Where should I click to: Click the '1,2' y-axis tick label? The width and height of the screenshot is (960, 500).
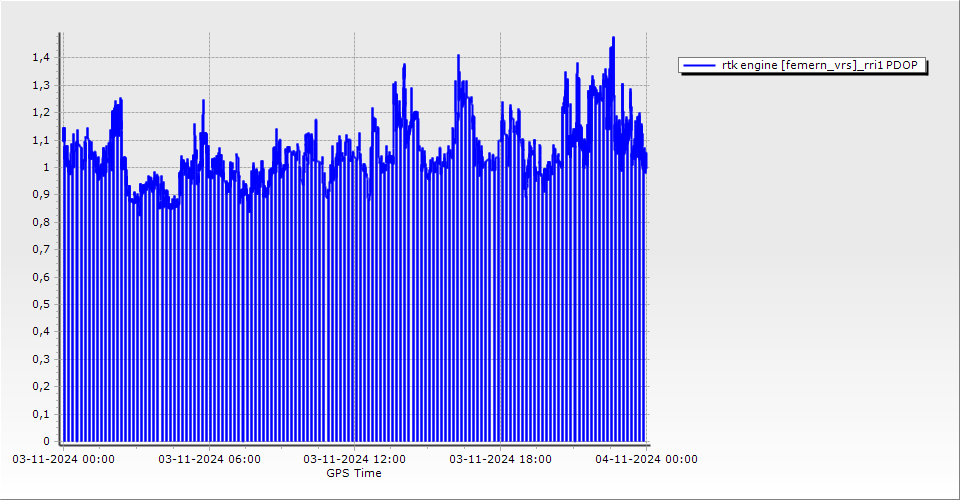[39, 113]
